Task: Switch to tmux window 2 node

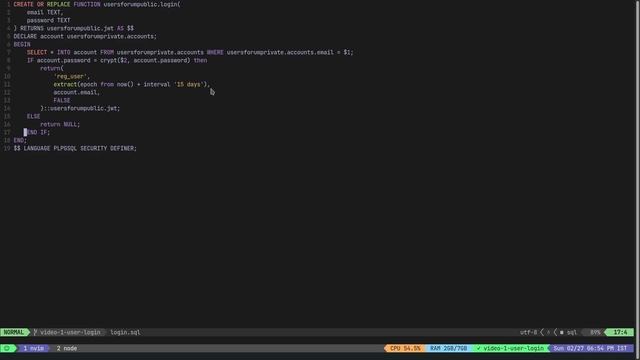Action: coord(67,348)
